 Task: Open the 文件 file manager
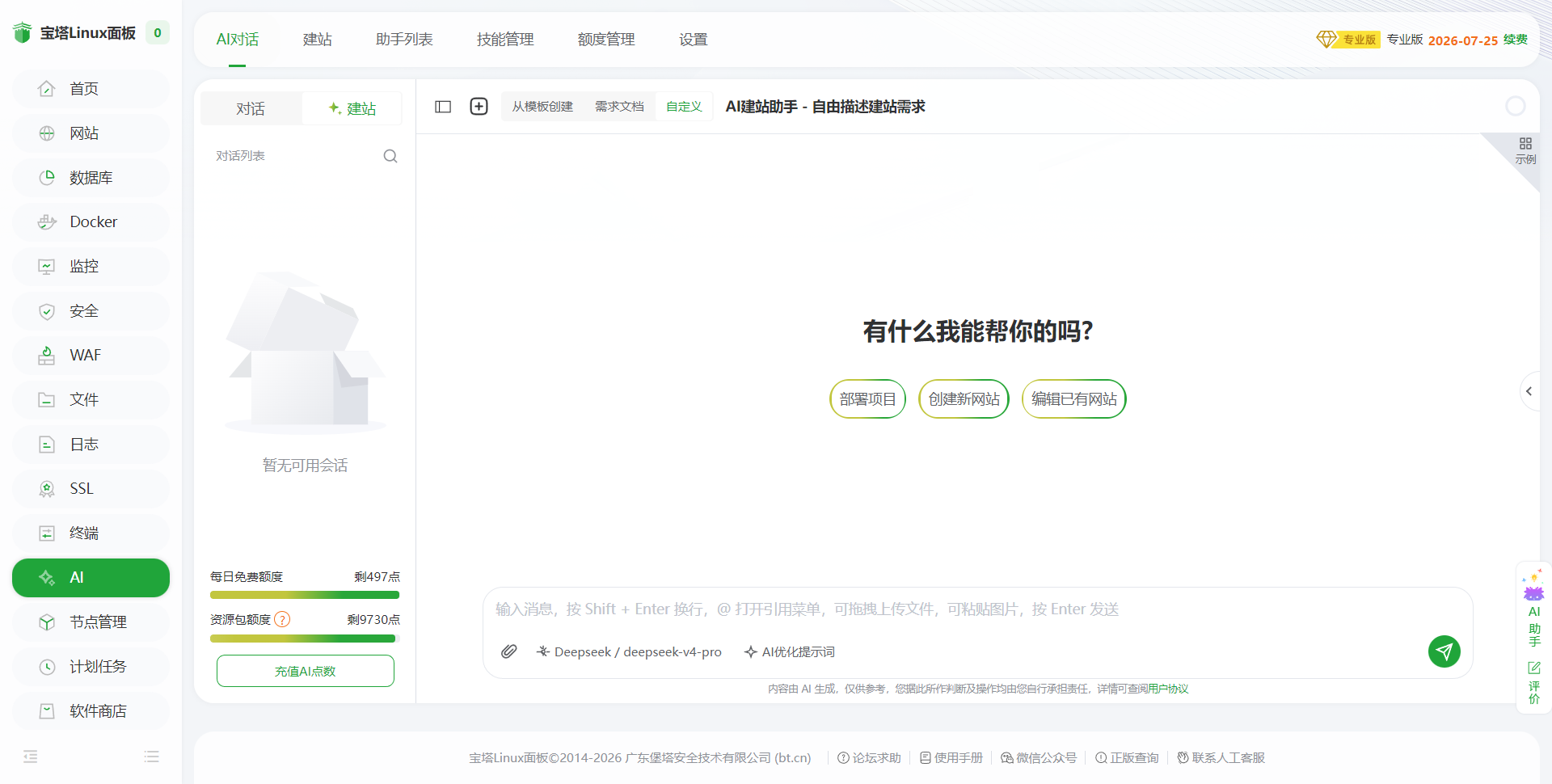[x=91, y=400]
